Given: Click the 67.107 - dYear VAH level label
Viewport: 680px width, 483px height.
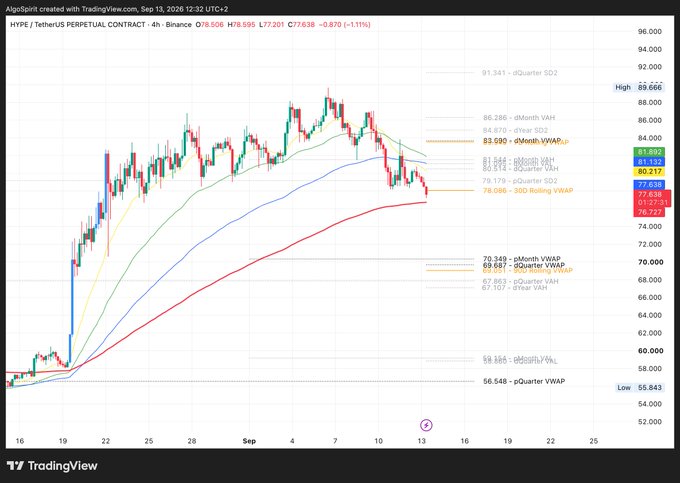Looking at the screenshot, I should [x=514, y=287].
